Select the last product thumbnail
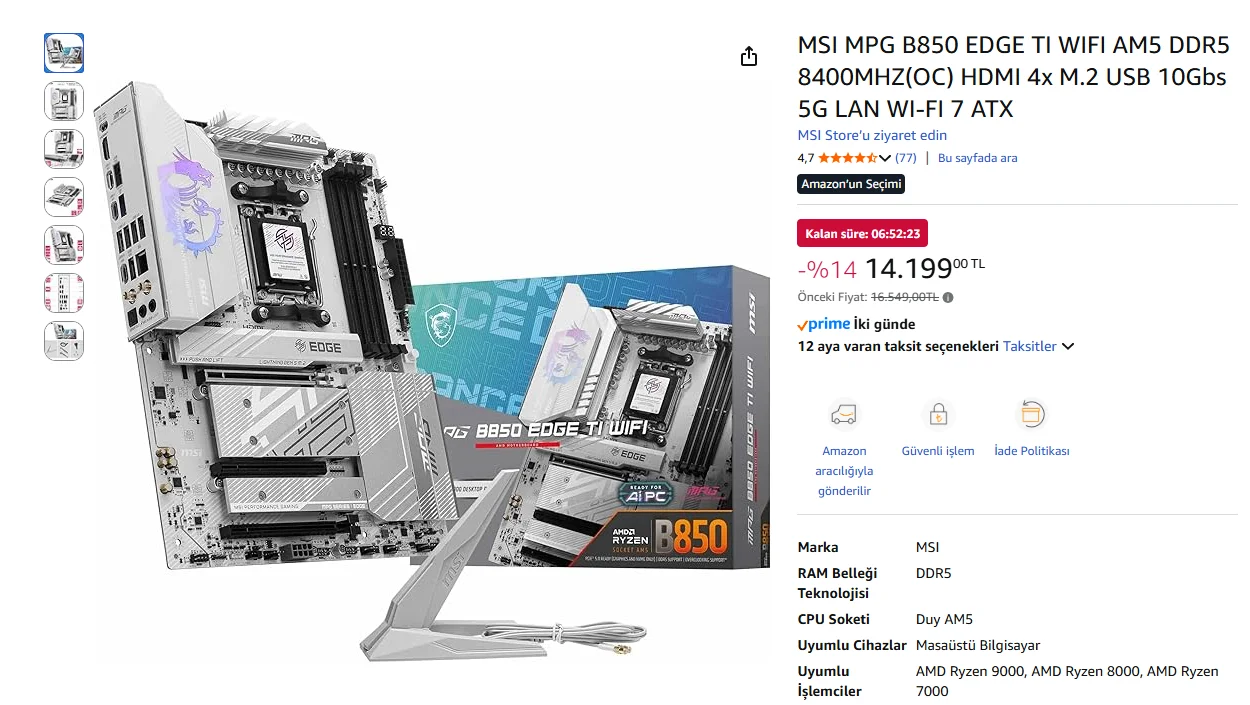This screenshot has height=705, width=1250. (x=64, y=341)
